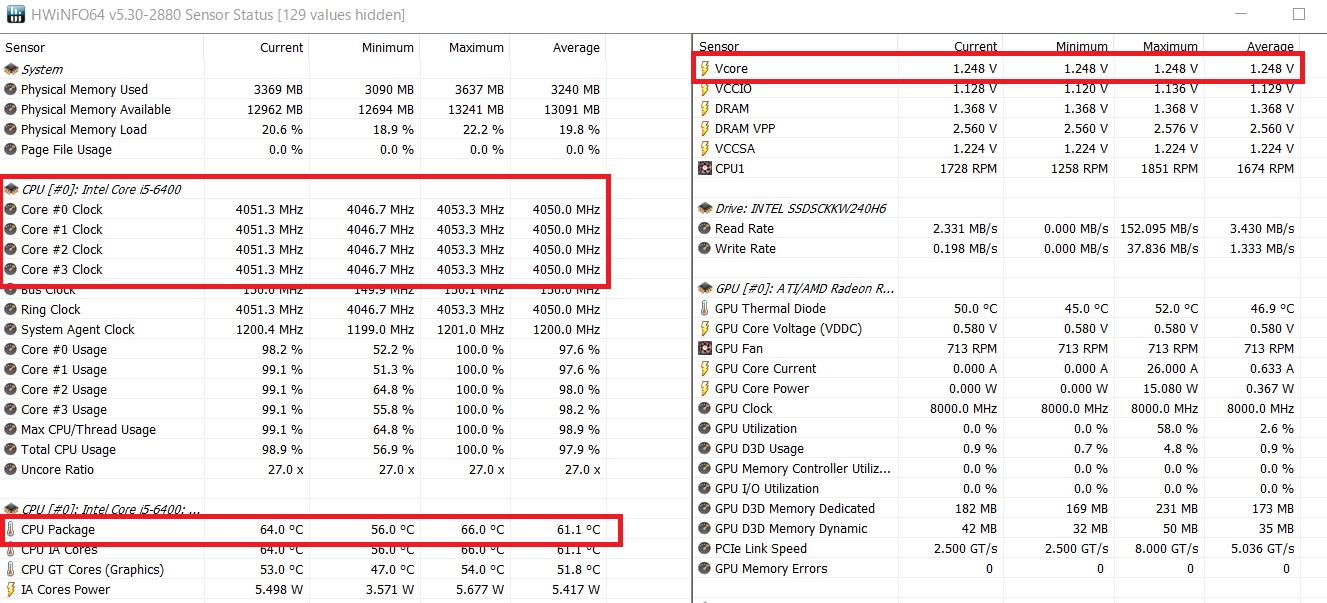Click the Total CPU Usage sensor icon

point(11,449)
